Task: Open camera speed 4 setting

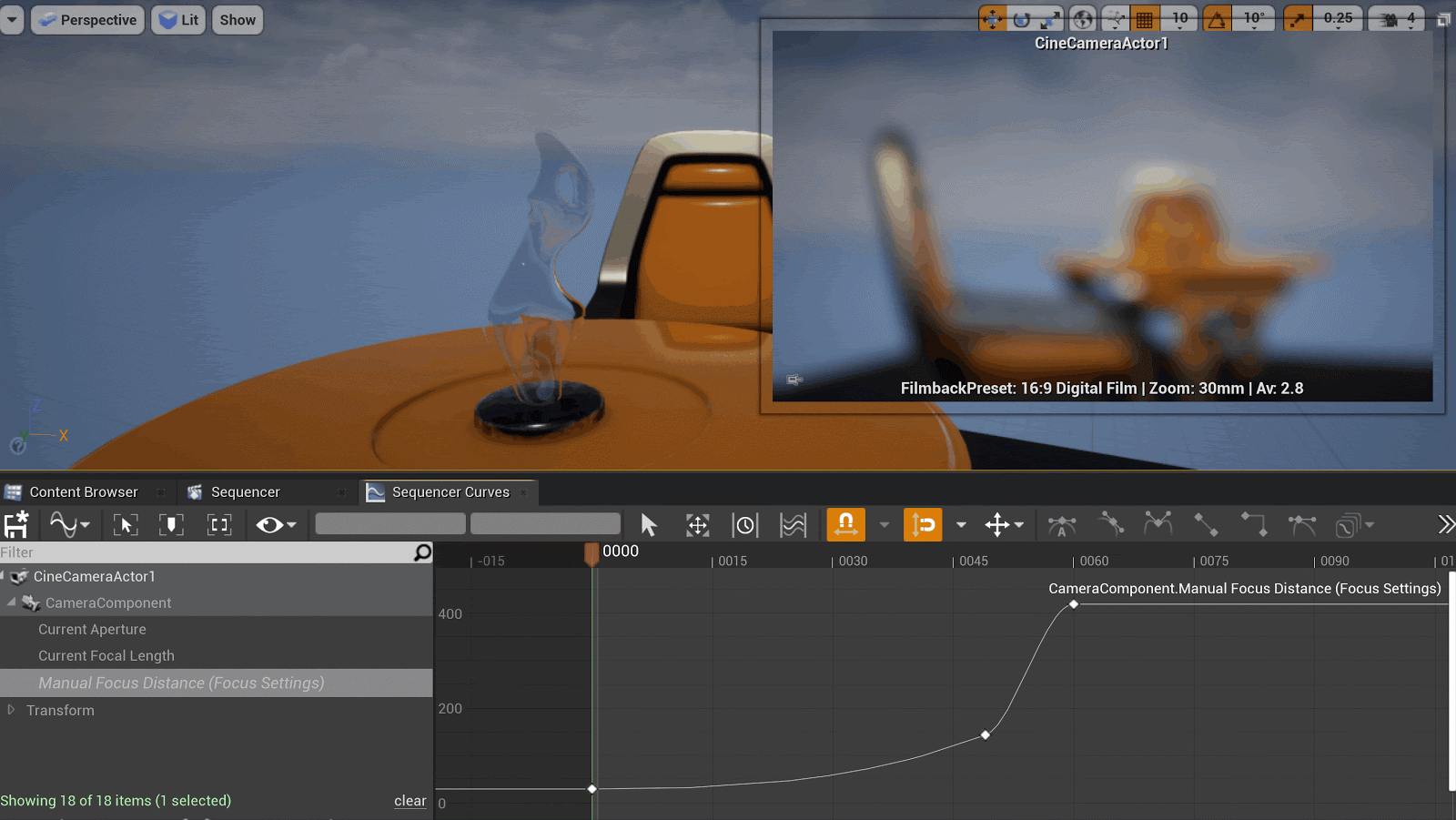Action: [x=1397, y=19]
